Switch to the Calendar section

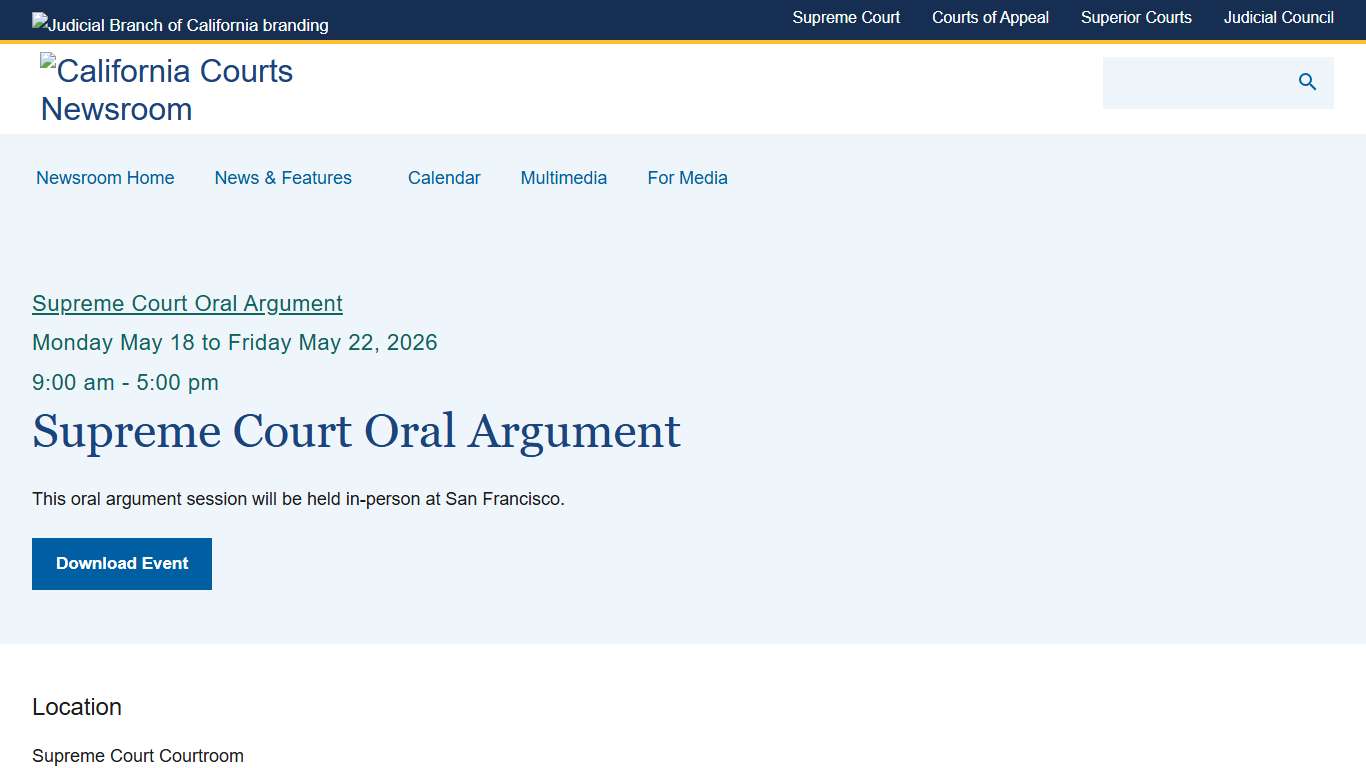pyautogui.click(x=444, y=178)
